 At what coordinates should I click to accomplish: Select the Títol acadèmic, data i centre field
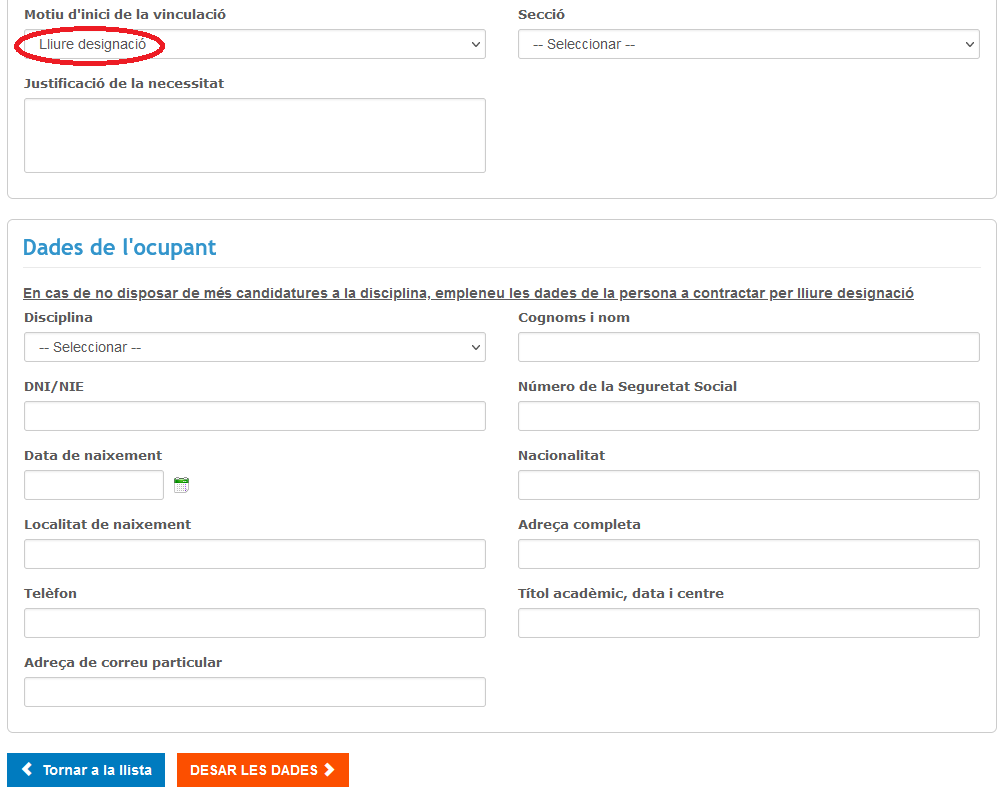click(748, 623)
